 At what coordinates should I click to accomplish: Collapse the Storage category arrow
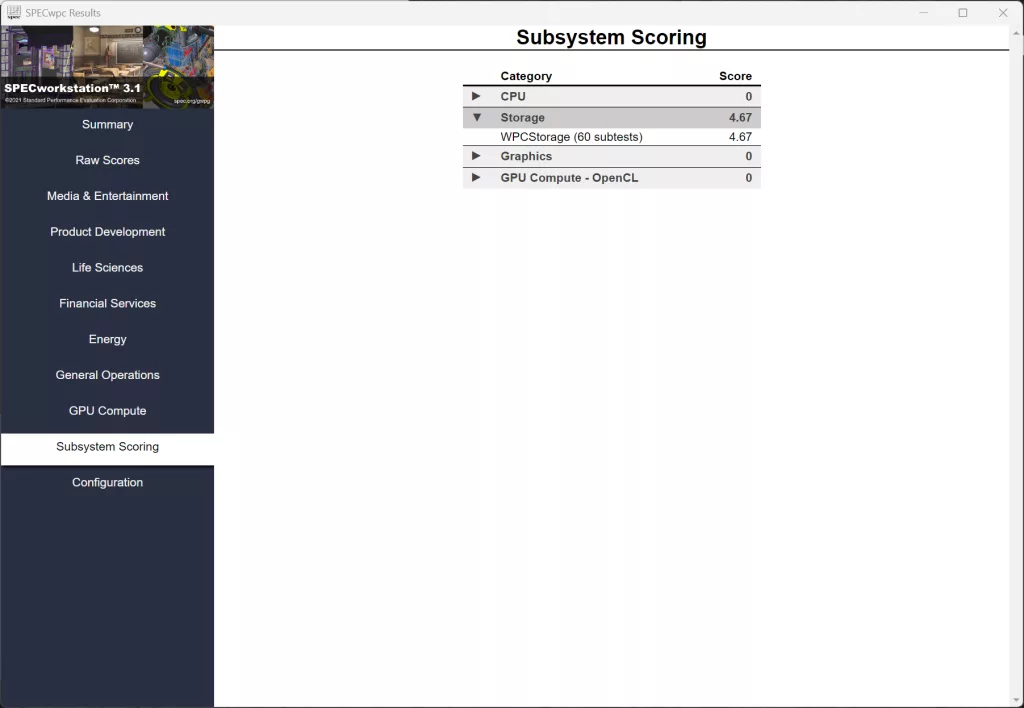(477, 118)
